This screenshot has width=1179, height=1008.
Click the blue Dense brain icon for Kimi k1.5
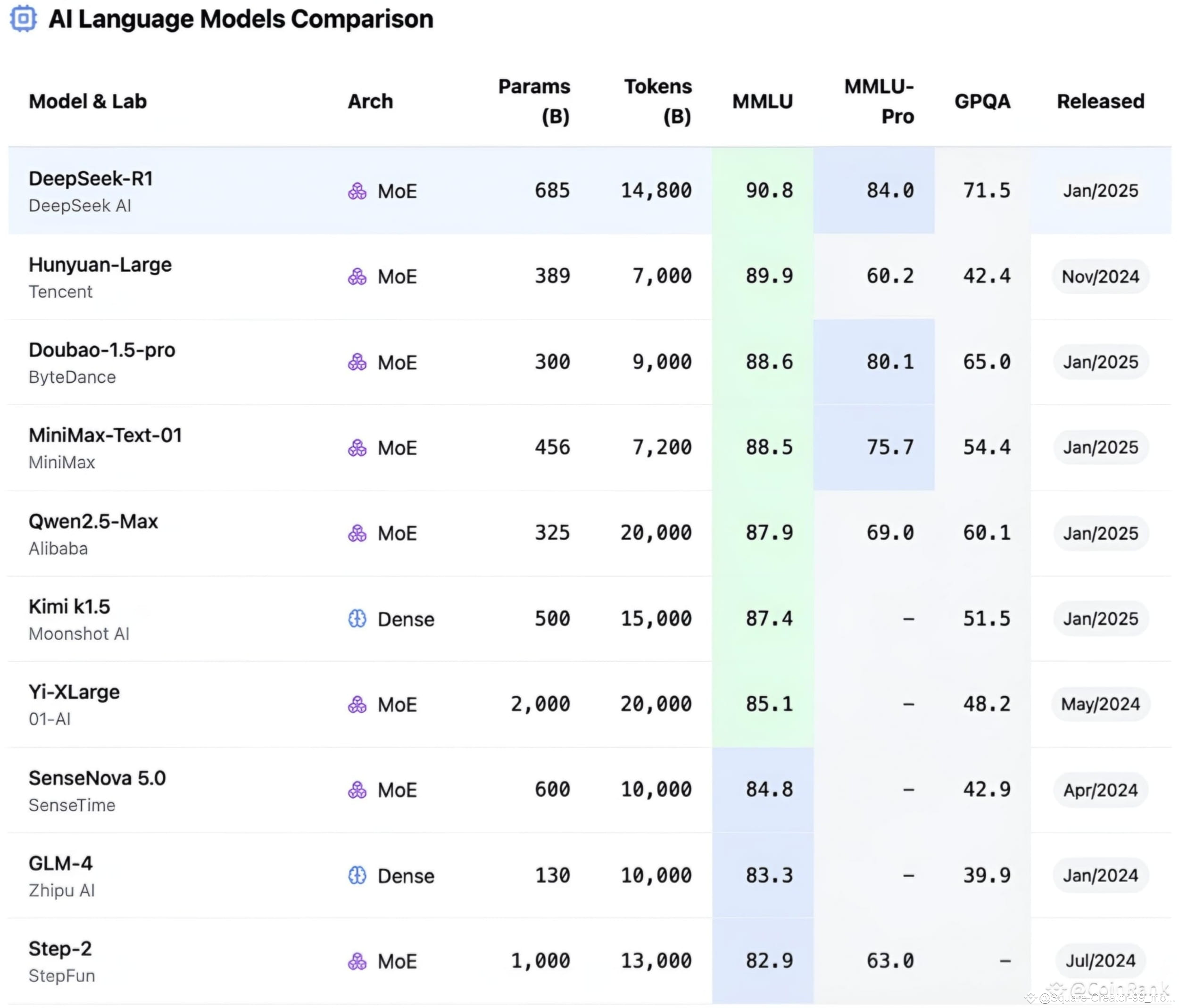point(357,619)
